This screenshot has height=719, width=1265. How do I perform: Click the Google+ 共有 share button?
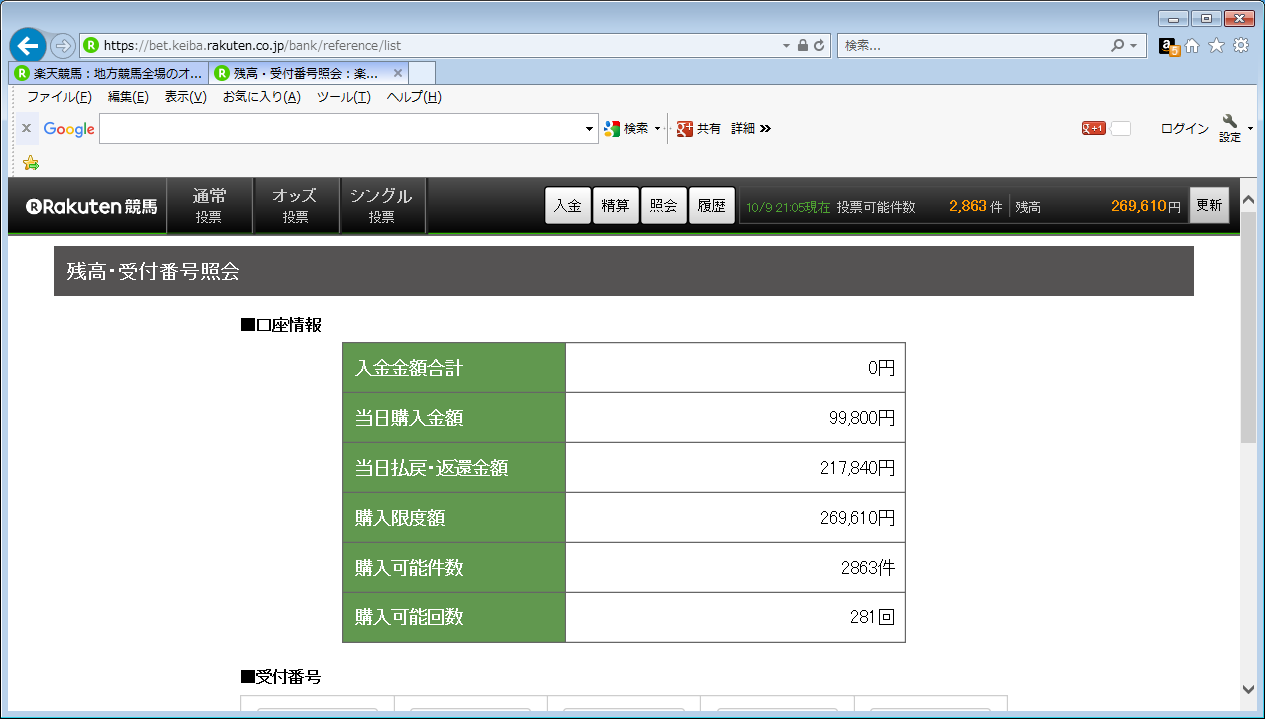click(699, 129)
